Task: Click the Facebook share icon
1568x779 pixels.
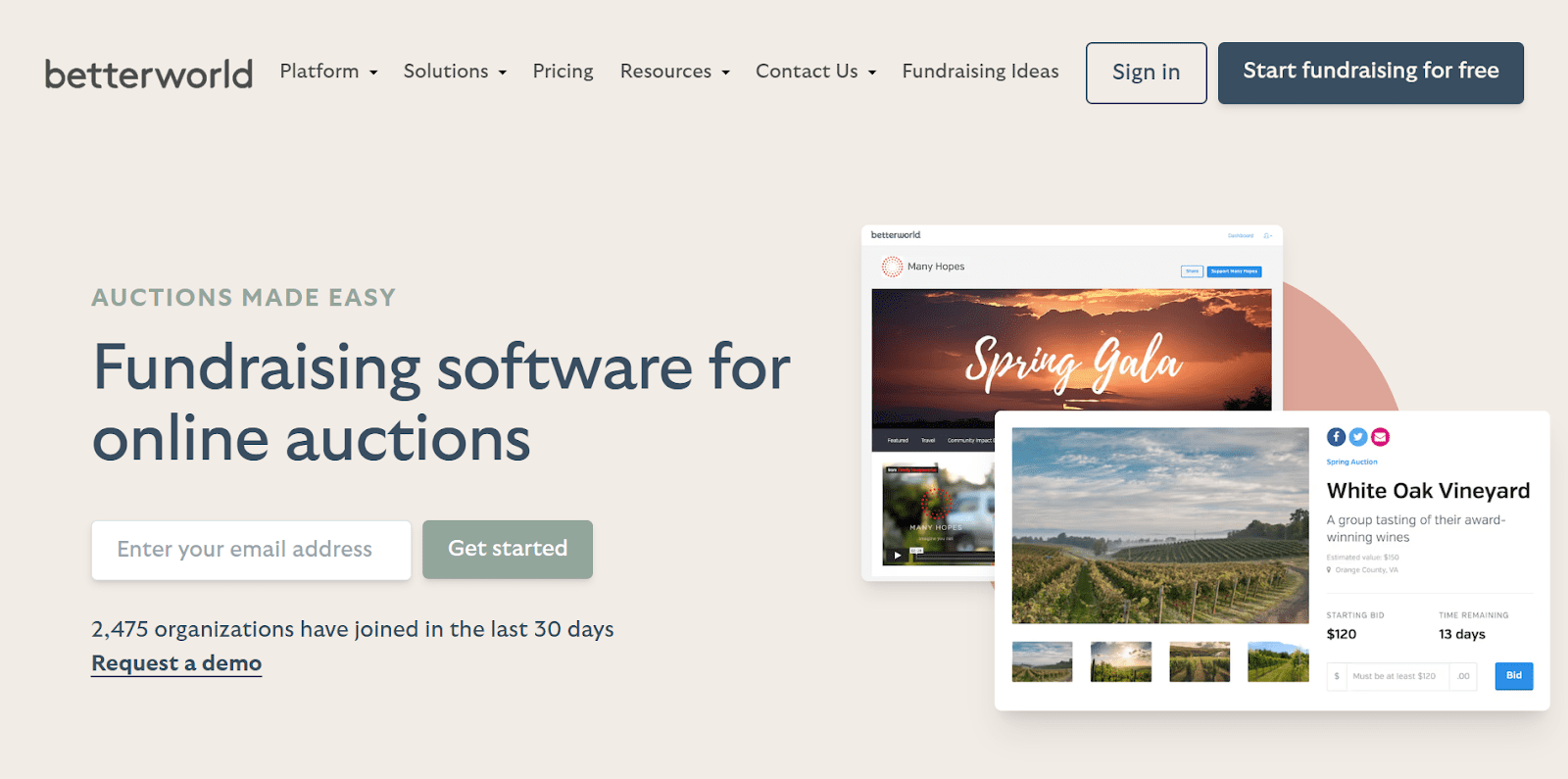Action: [1336, 437]
